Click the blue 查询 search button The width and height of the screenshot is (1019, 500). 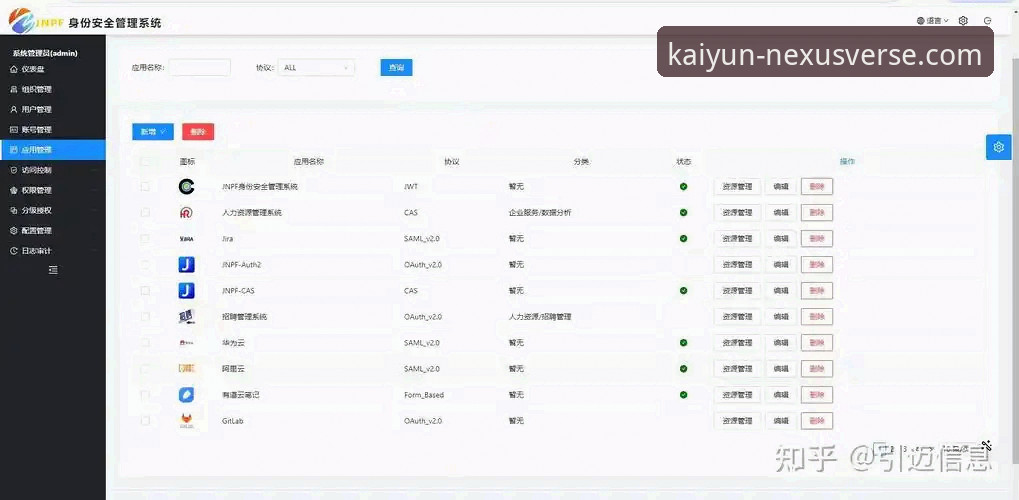pyautogui.click(x=396, y=68)
